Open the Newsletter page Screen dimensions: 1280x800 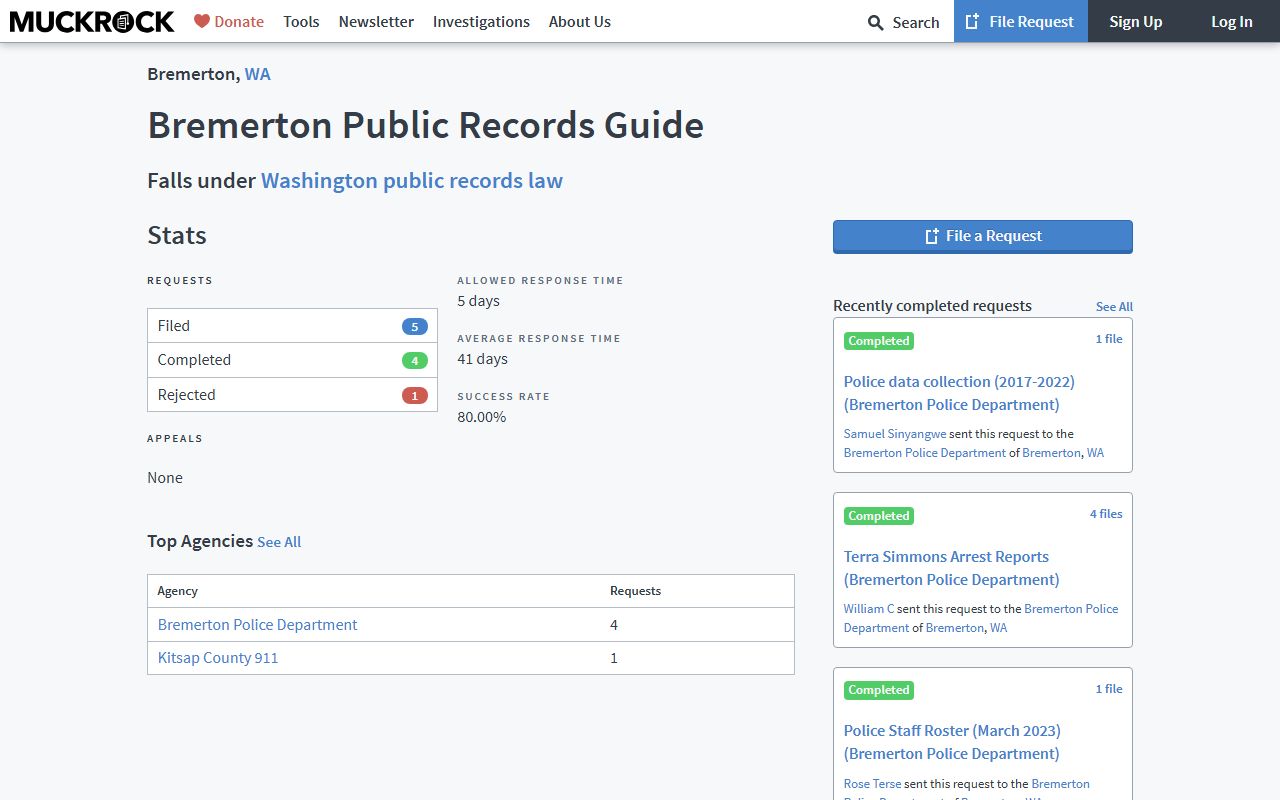coord(376,21)
